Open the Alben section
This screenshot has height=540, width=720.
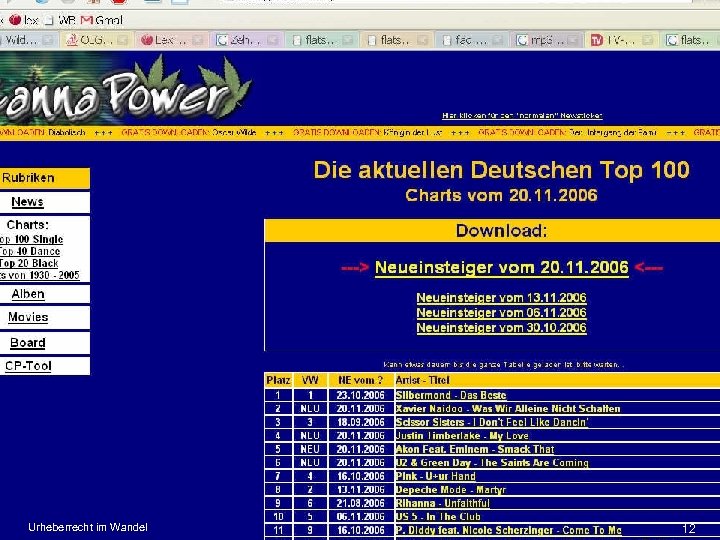point(28,294)
